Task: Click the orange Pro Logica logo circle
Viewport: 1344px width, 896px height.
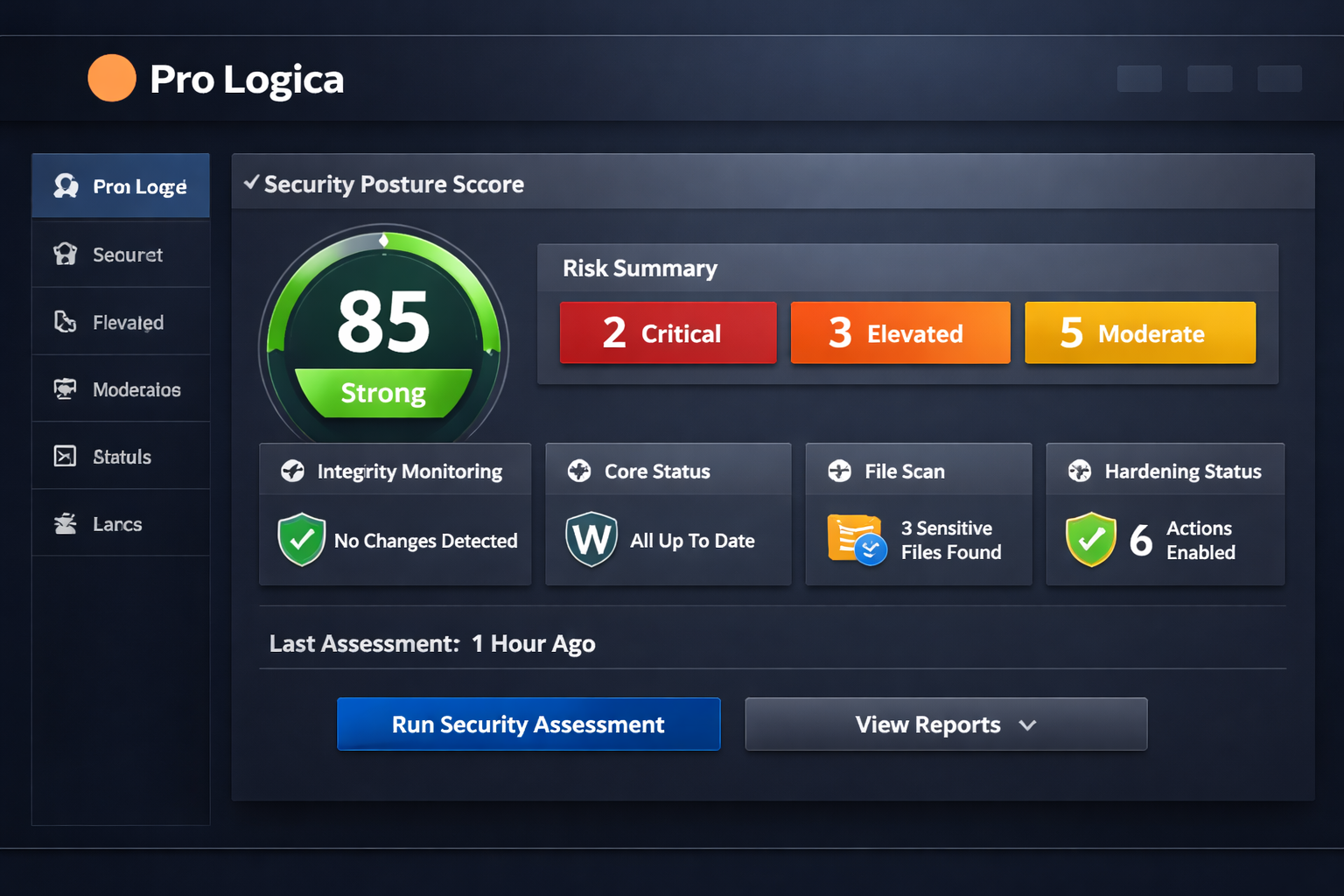Action: click(x=111, y=78)
